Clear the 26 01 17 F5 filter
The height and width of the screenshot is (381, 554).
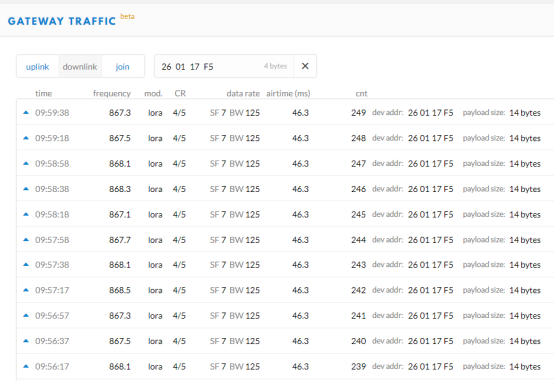305,66
